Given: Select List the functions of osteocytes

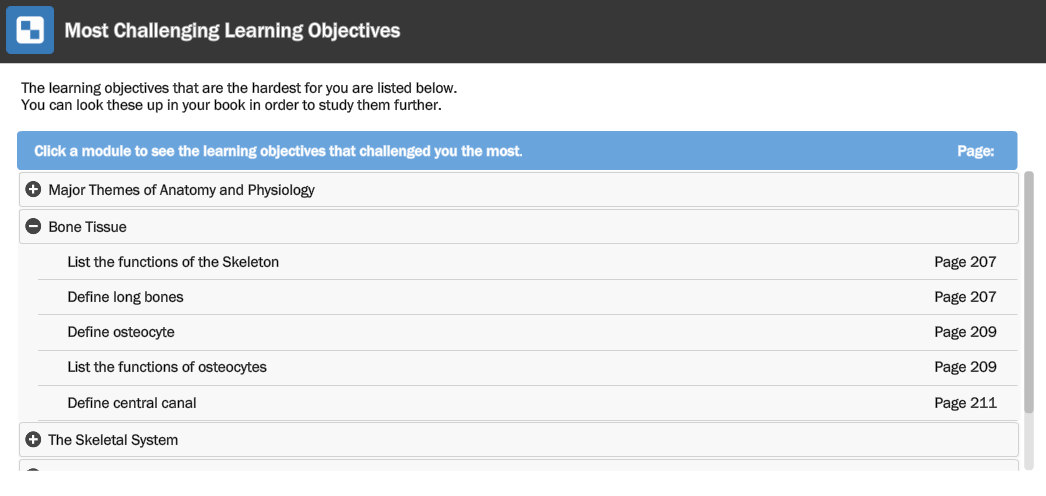Looking at the screenshot, I should (167, 367).
